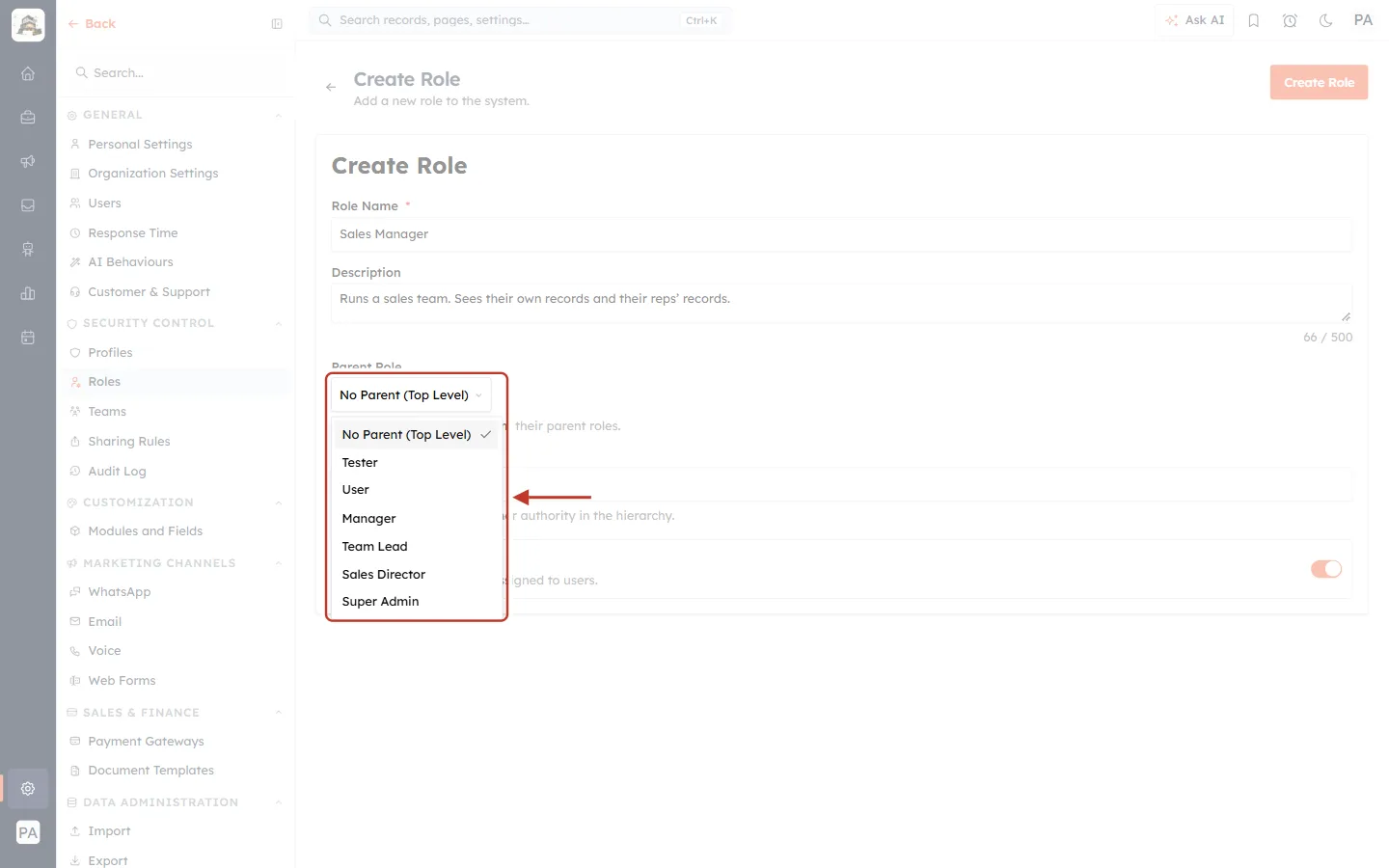Open the megaphone campaigns icon
Image resolution: width=1389 pixels, height=868 pixels.
pos(28,161)
